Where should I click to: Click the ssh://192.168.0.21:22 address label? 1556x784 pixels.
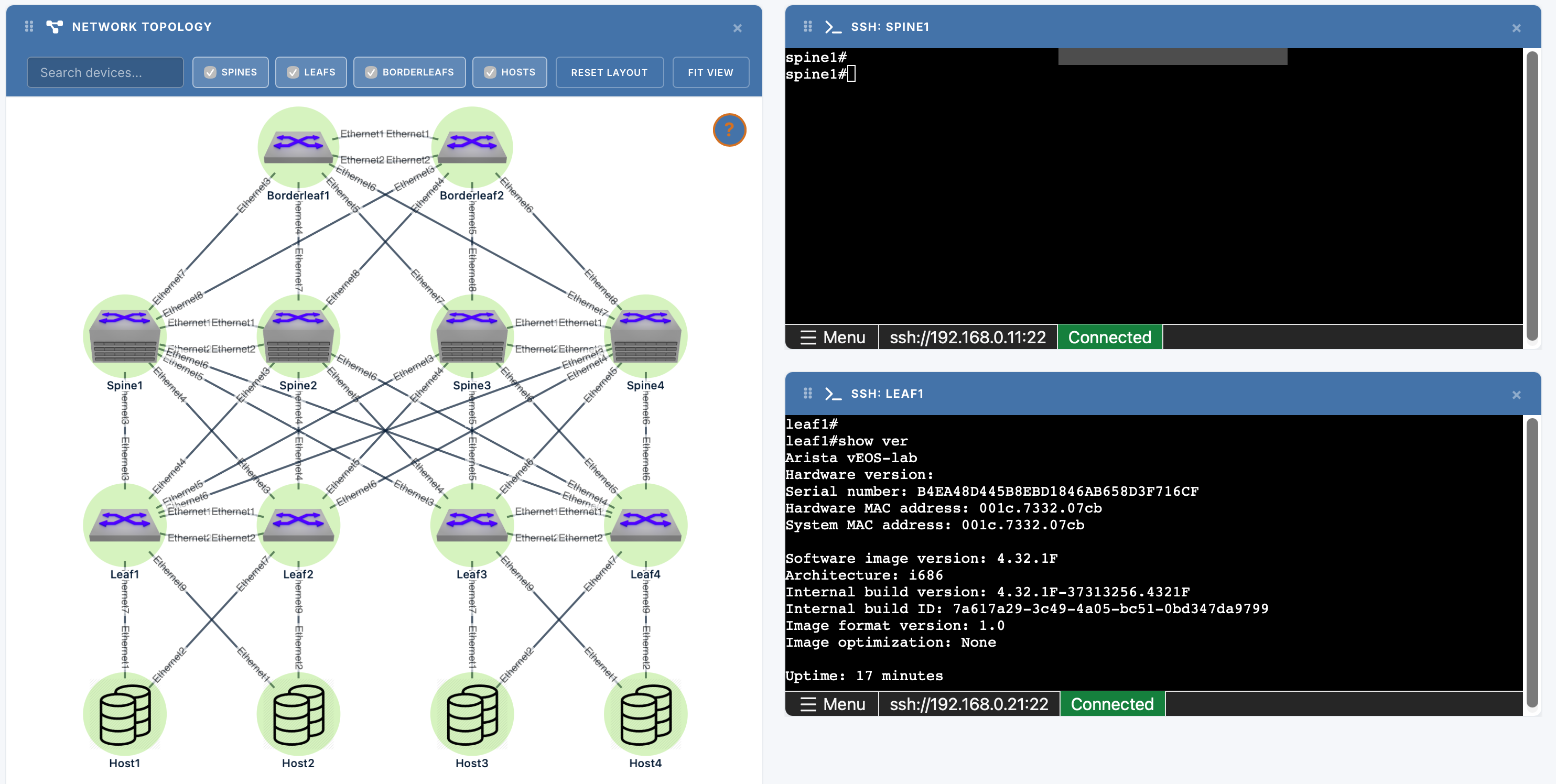tap(969, 704)
